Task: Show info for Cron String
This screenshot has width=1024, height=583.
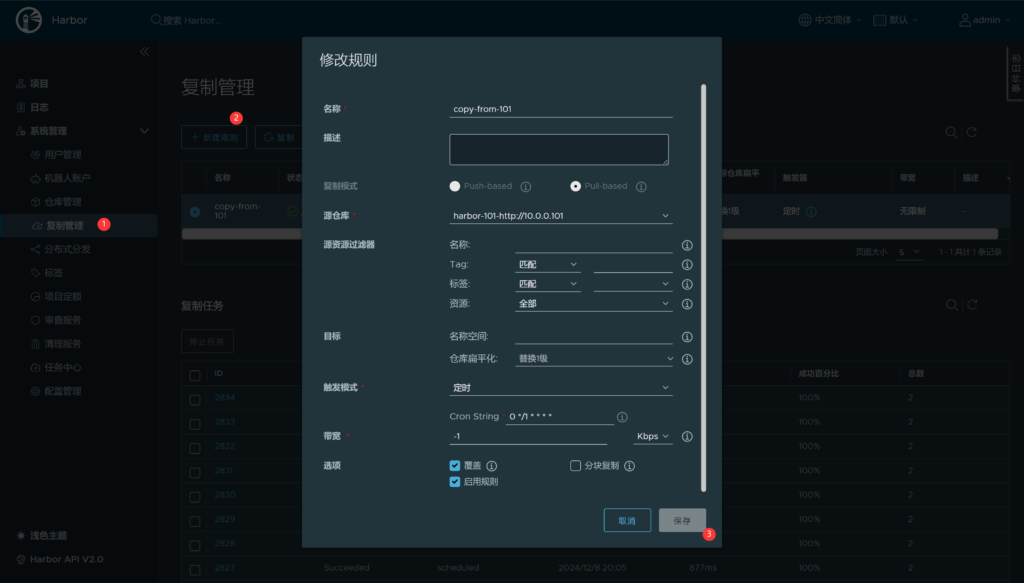Action: pos(622,417)
